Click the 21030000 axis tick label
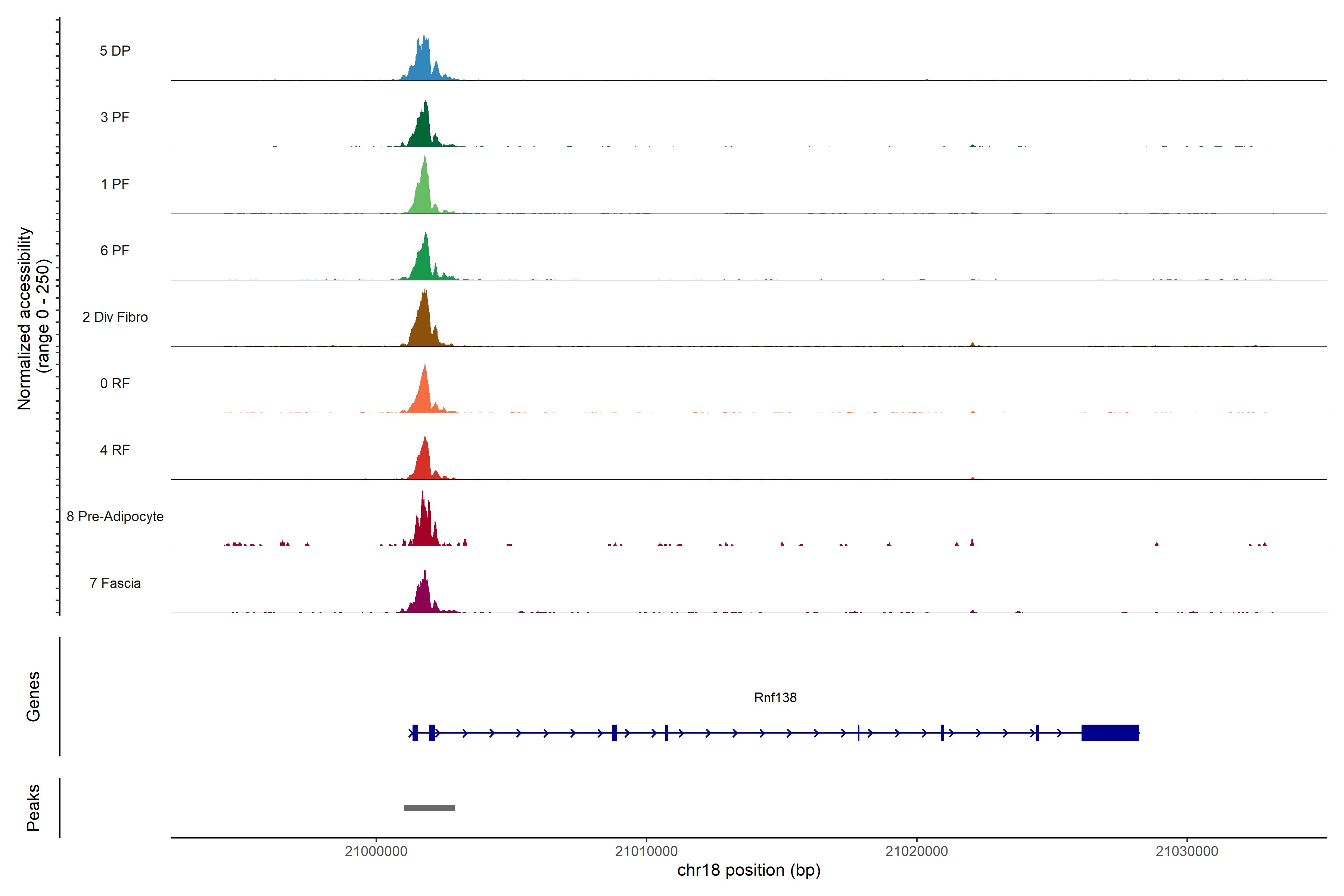 (1187, 852)
